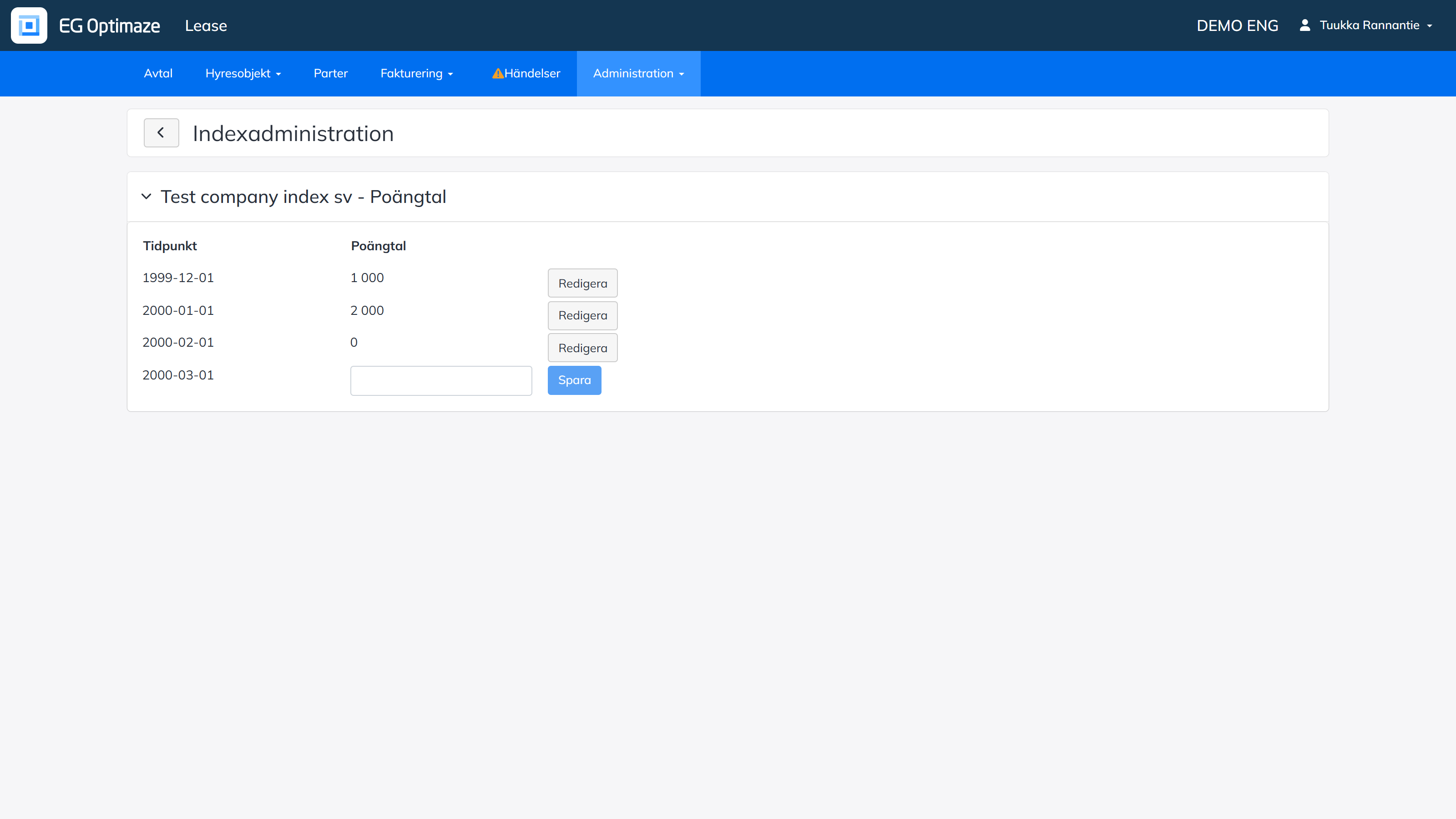Click Redigera for the 1999-12-01 row
Screen dimensions: 1456x819
point(582,283)
